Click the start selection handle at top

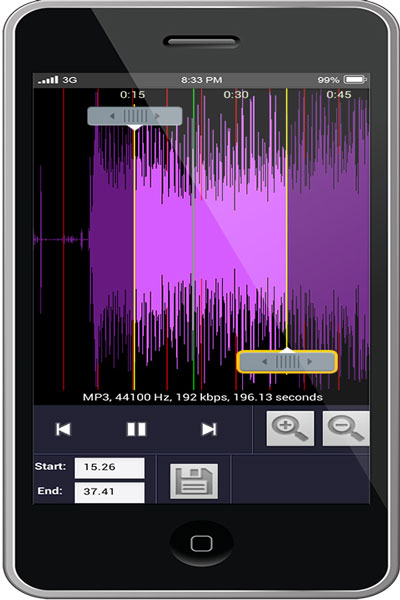point(135,116)
